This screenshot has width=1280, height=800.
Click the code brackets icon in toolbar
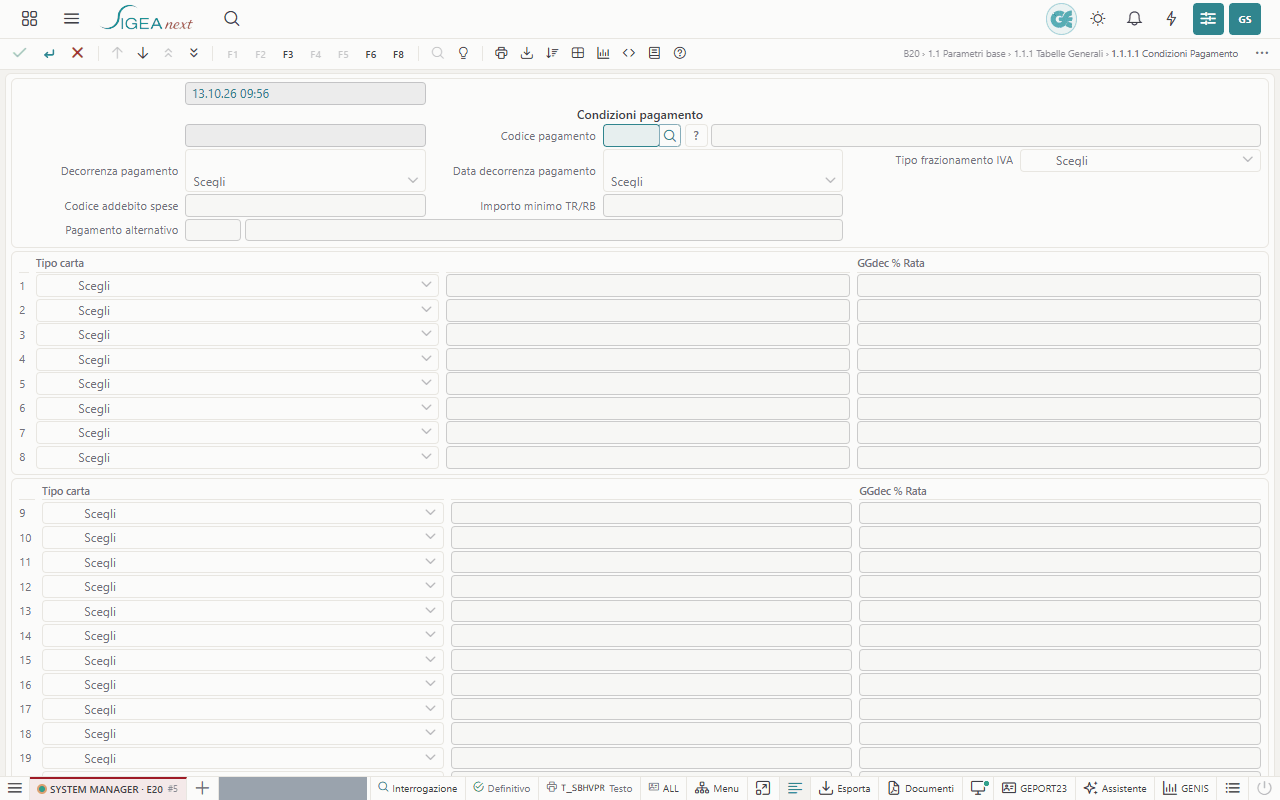point(629,53)
